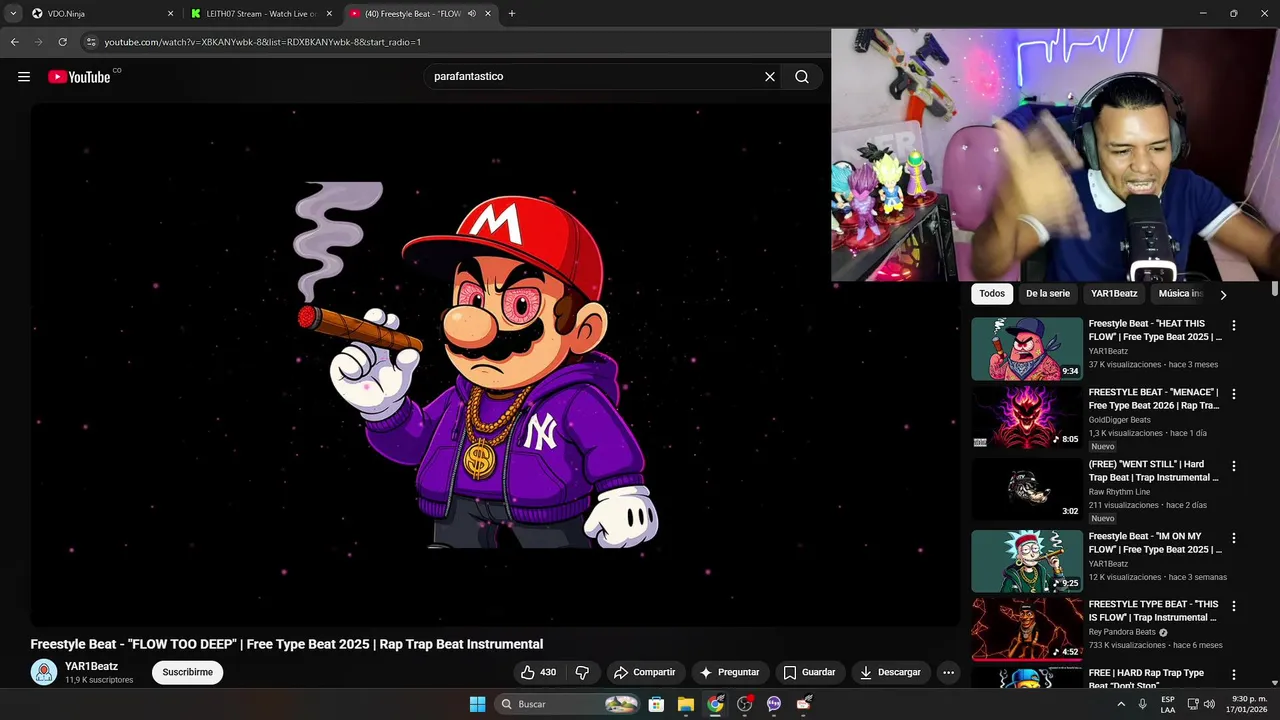Show more chips with right arrow

click(x=1222, y=295)
